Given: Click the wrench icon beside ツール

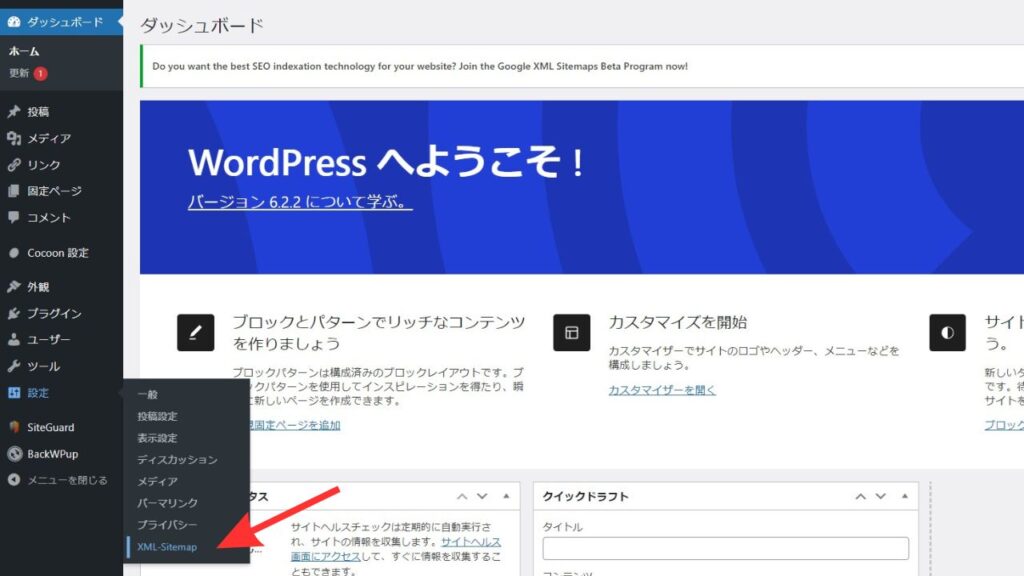Looking at the screenshot, I should [14, 366].
